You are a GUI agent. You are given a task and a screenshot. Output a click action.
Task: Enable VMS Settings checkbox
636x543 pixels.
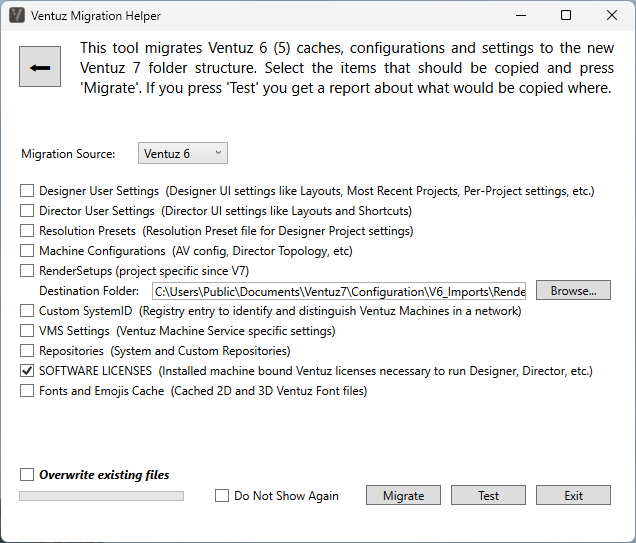click(27, 331)
